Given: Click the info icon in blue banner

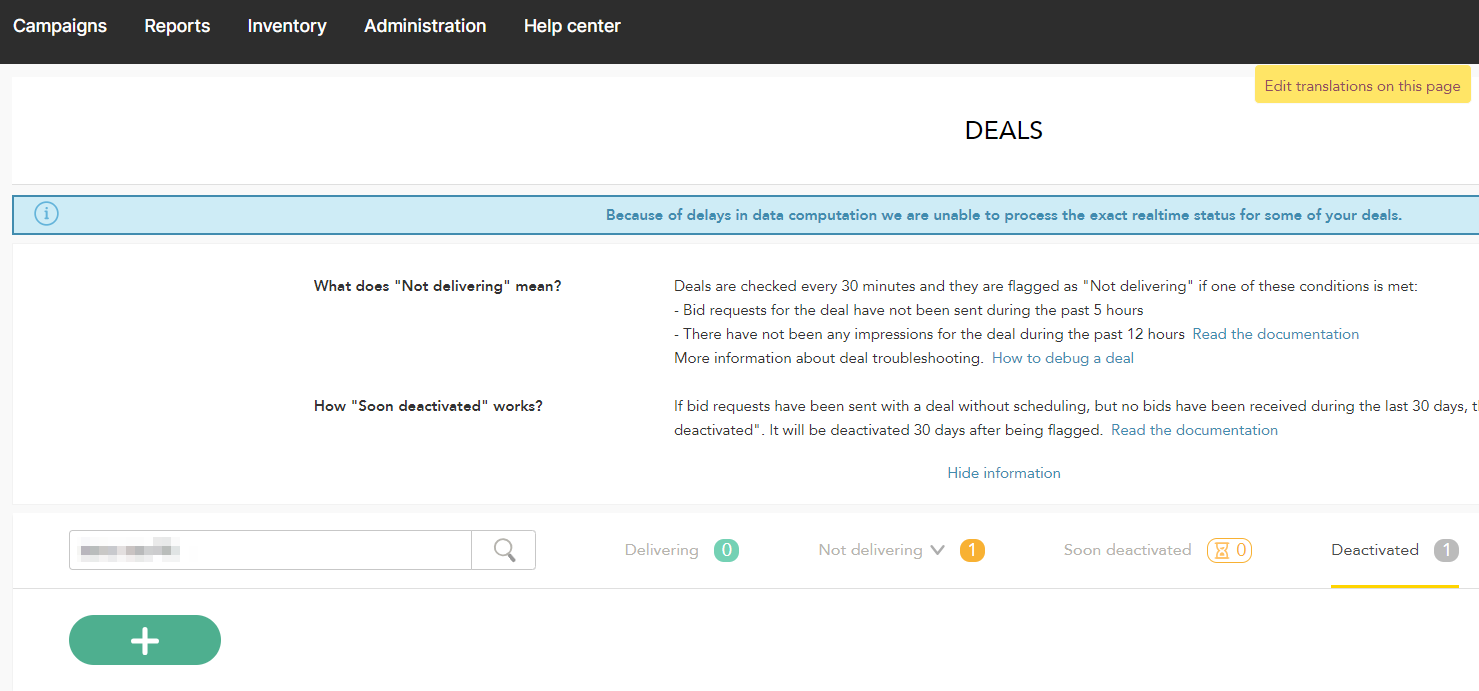Looking at the screenshot, I should [46, 214].
